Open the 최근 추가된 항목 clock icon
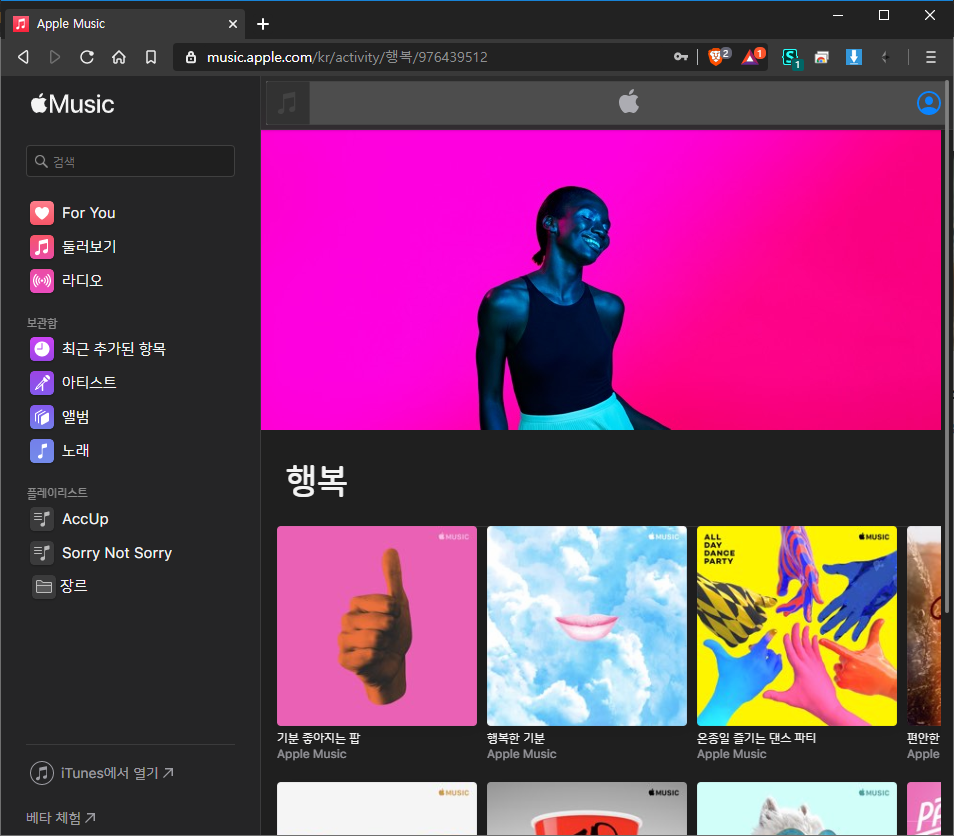 tap(41, 349)
